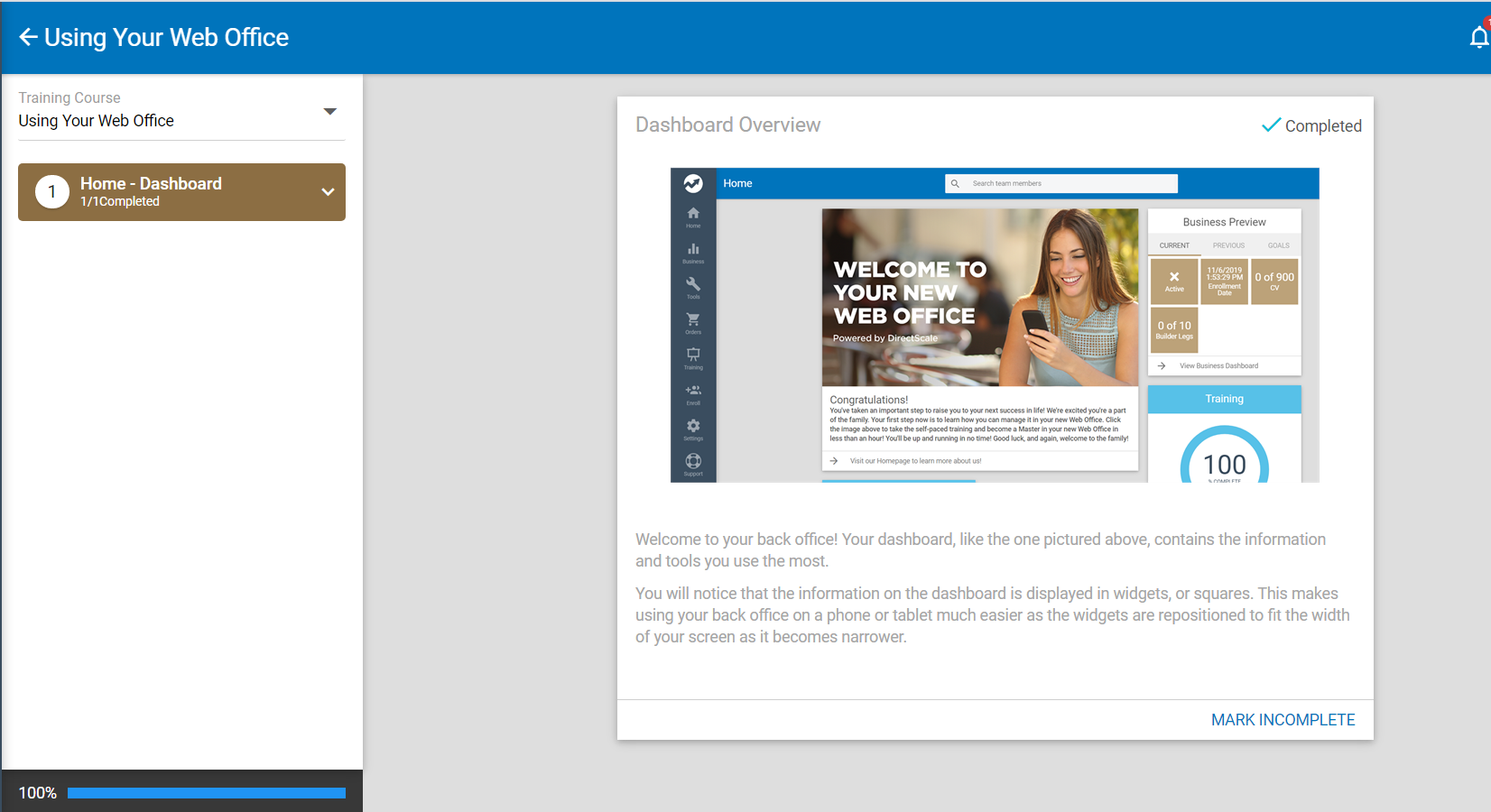The image size is (1491, 812).
Task: Click the Business bar chart icon in the sidebar
Action: (x=693, y=251)
